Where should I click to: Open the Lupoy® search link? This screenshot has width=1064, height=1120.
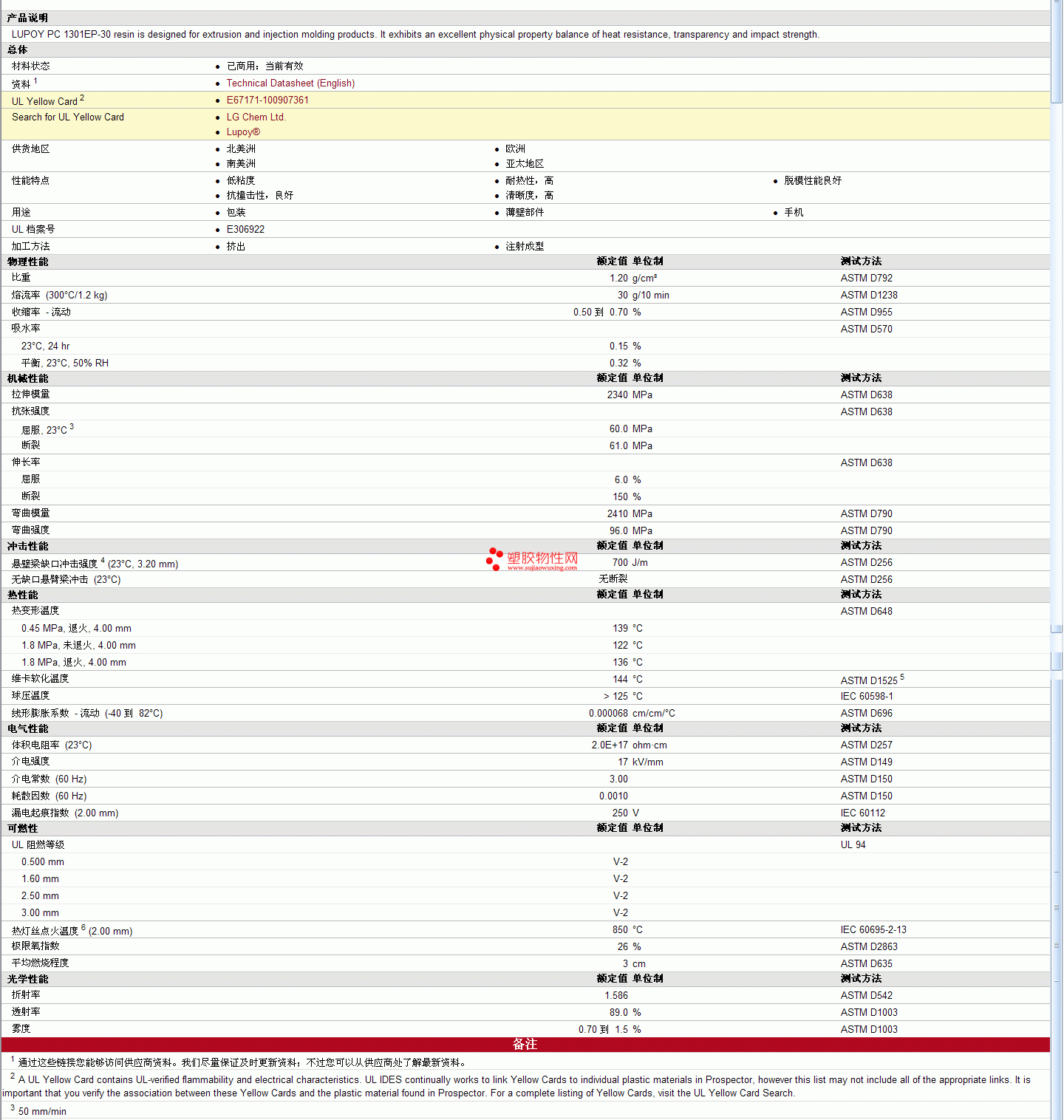243,132
